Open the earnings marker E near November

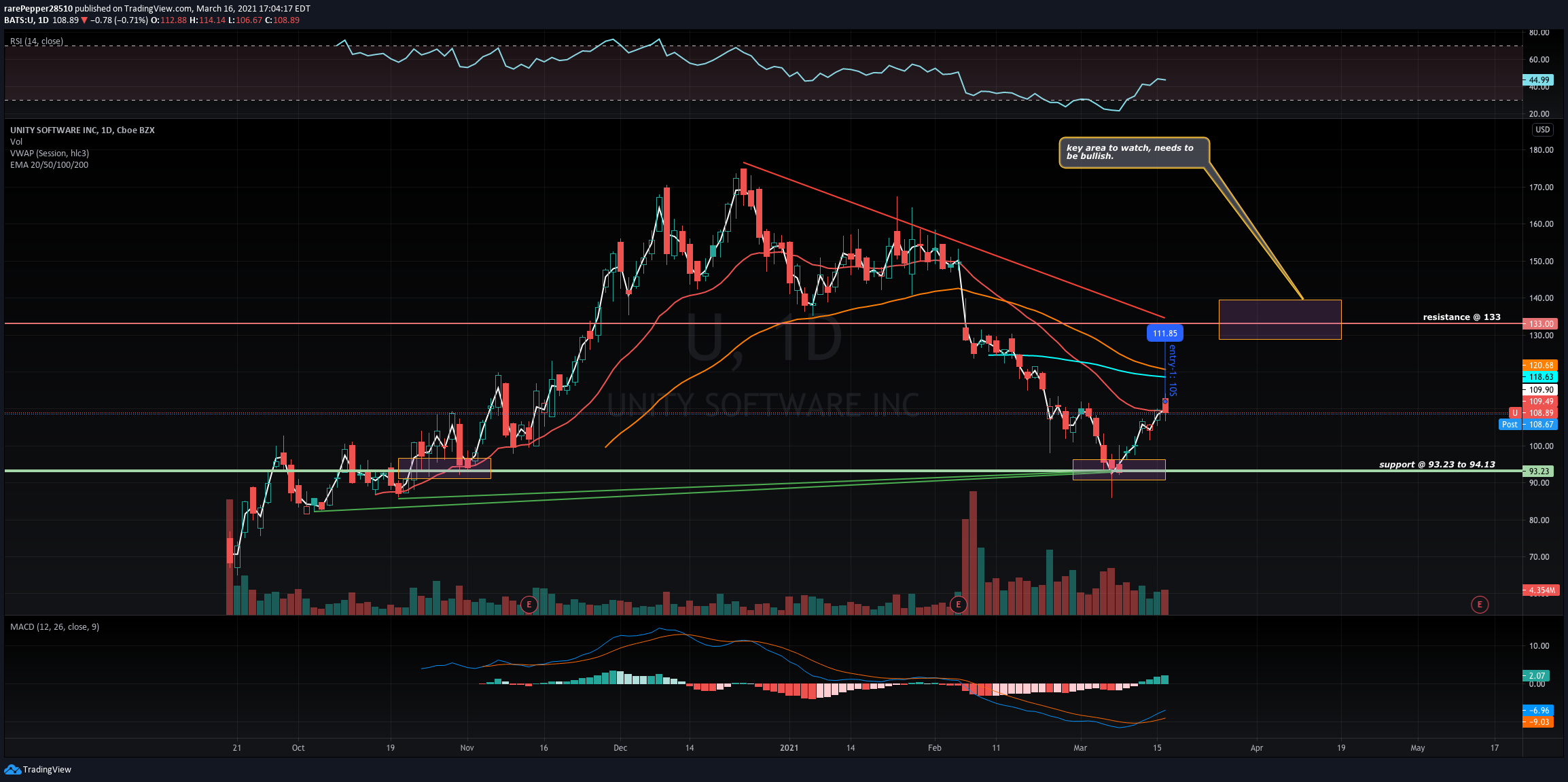(529, 604)
